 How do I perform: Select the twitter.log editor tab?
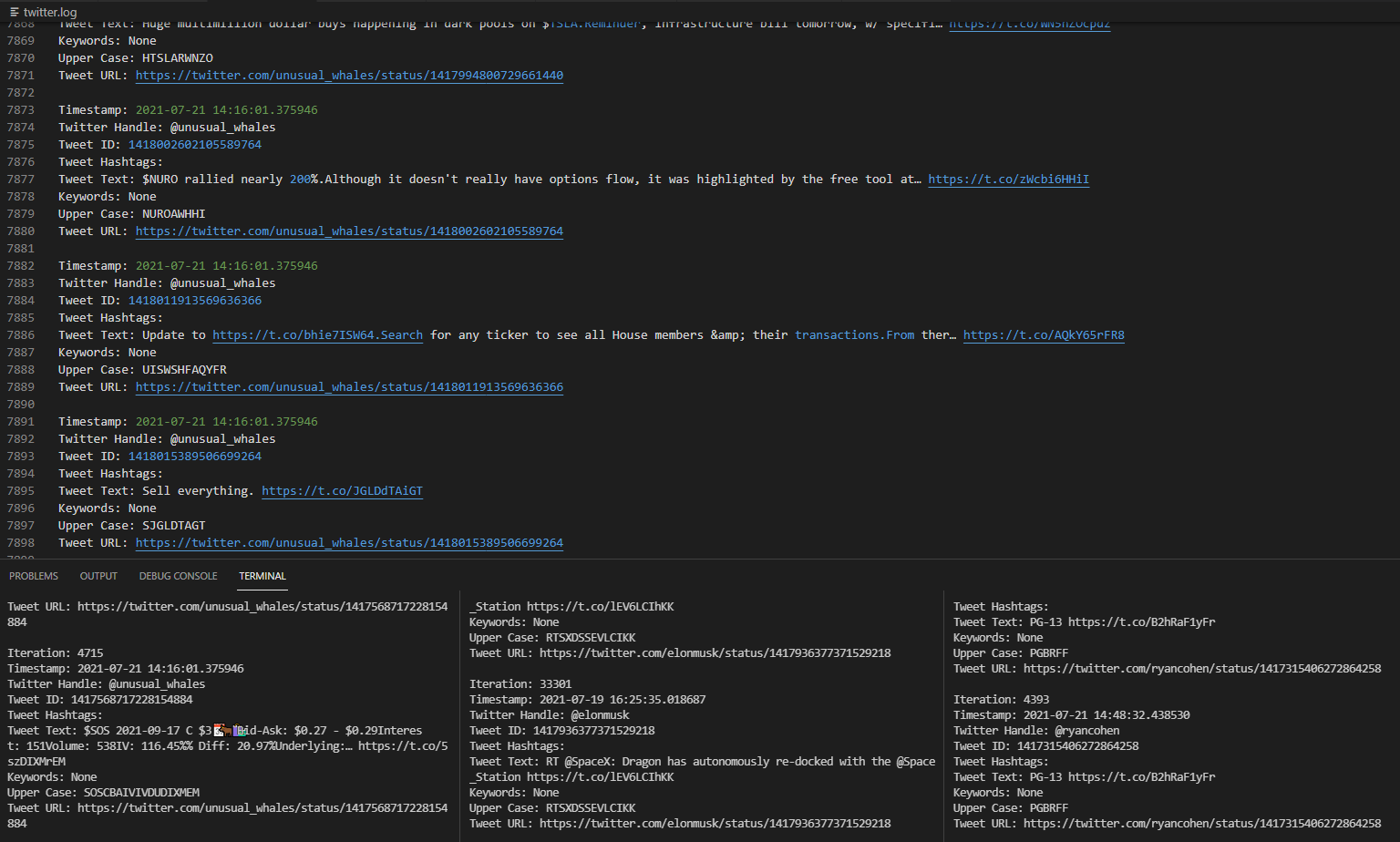[44, 12]
